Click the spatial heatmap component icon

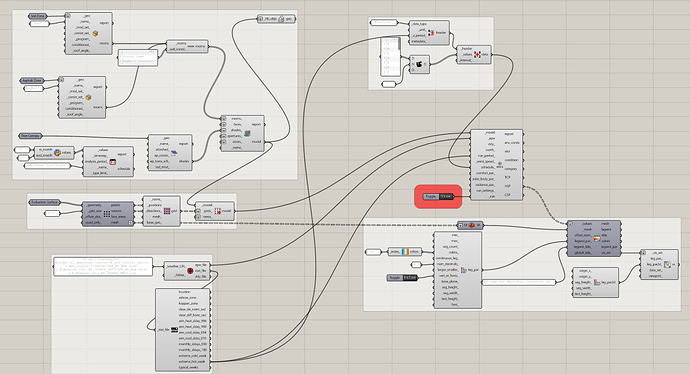click(597, 238)
